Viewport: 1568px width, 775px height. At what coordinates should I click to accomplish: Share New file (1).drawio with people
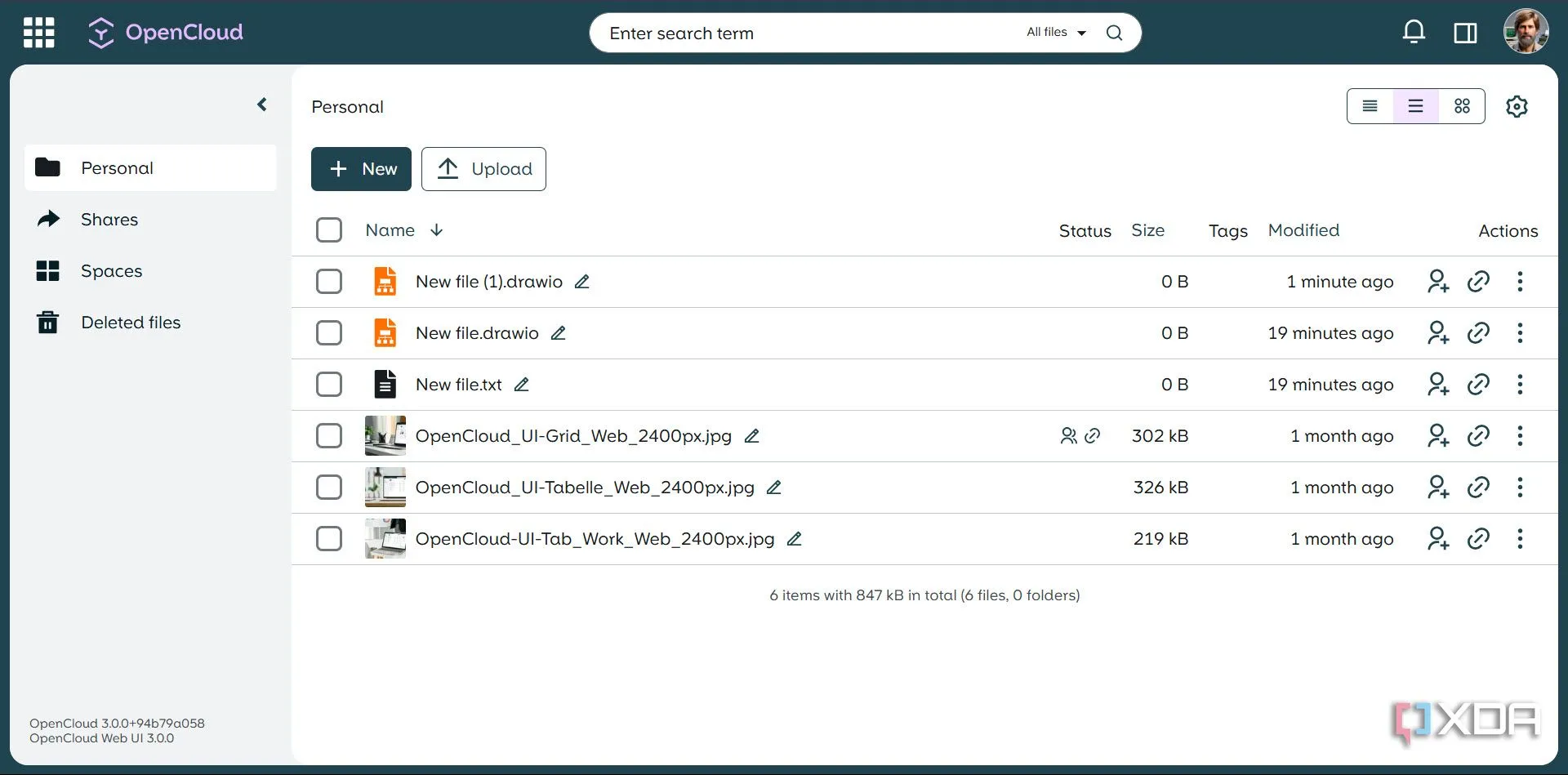pyautogui.click(x=1438, y=282)
